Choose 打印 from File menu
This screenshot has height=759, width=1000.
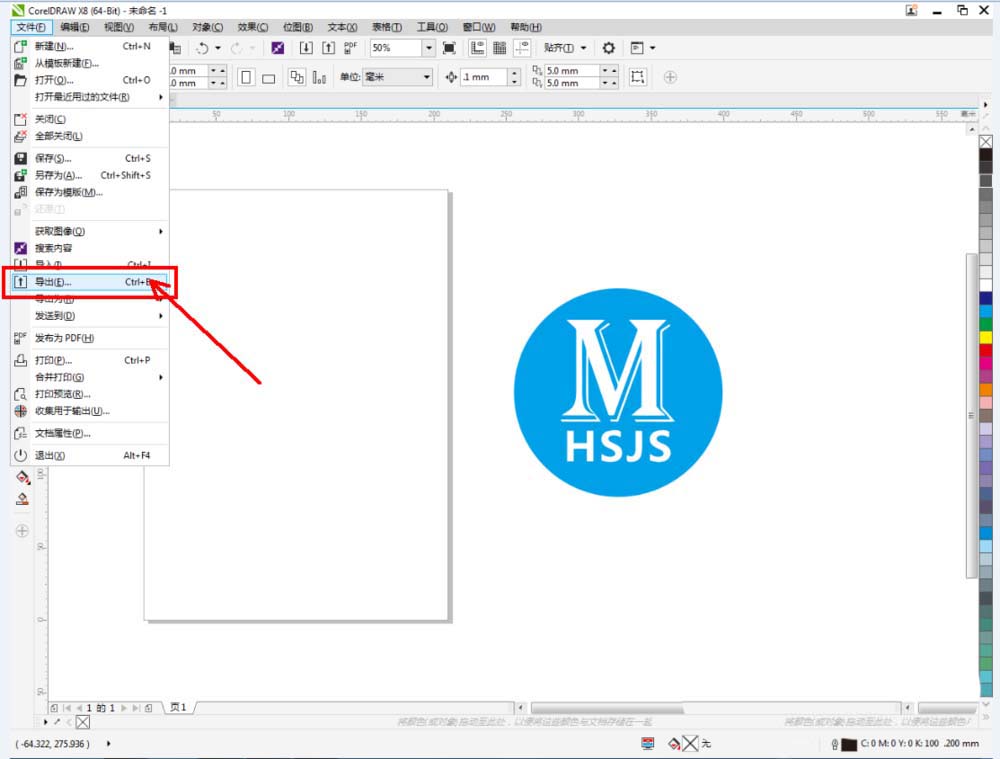(x=89, y=360)
